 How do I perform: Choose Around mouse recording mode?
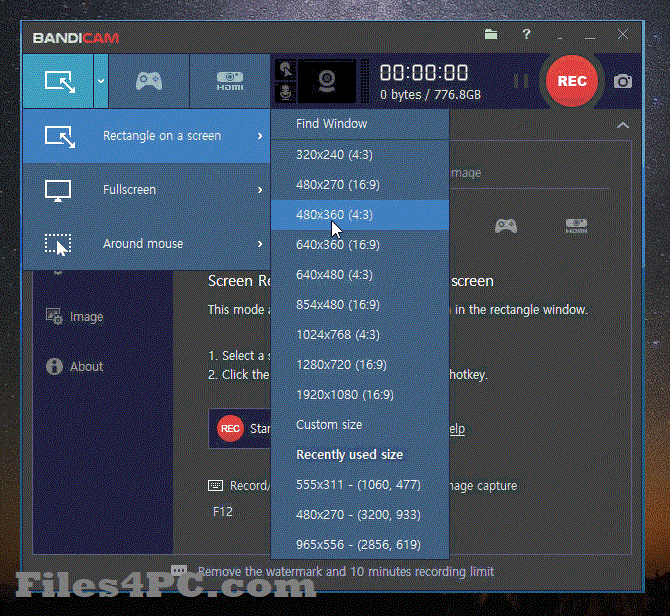(147, 243)
